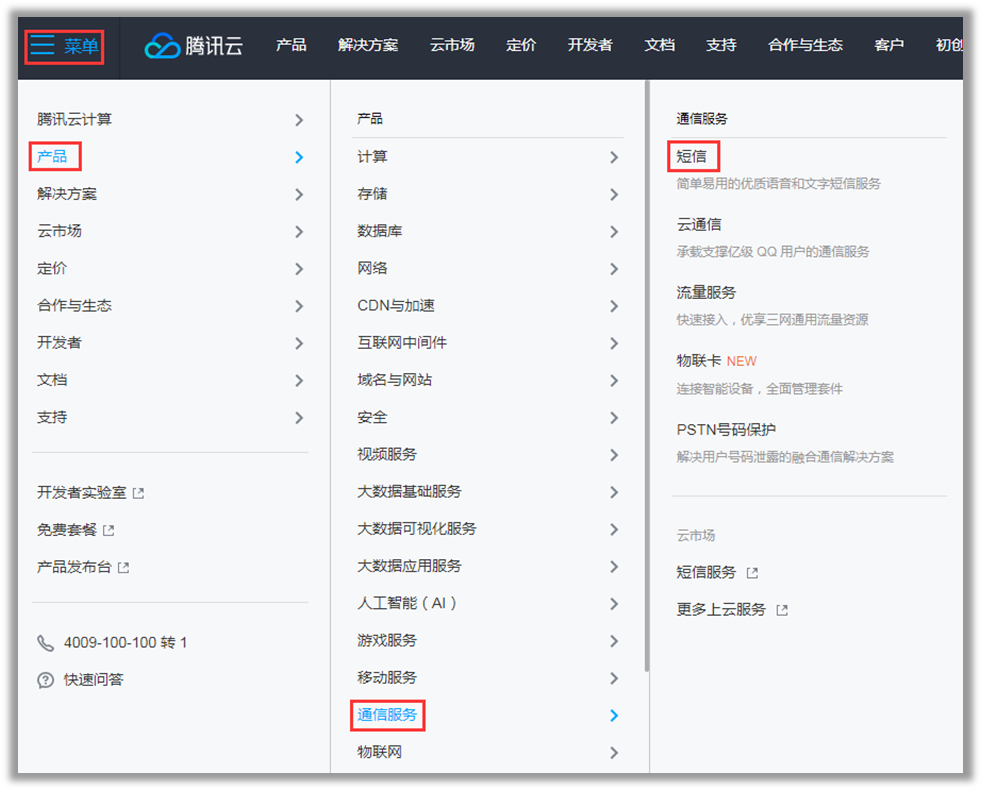Click the 物联卡 NEW item
This screenshot has width=983, height=790.
click(700, 362)
